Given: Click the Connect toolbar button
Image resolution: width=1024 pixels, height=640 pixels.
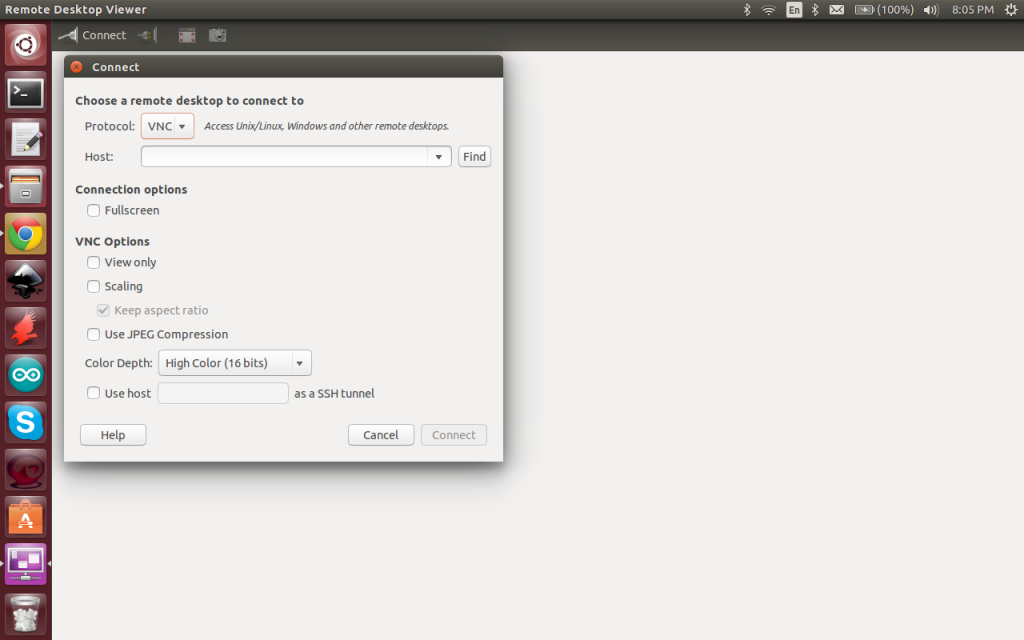Looking at the screenshot, I should [x=92, y=35].
